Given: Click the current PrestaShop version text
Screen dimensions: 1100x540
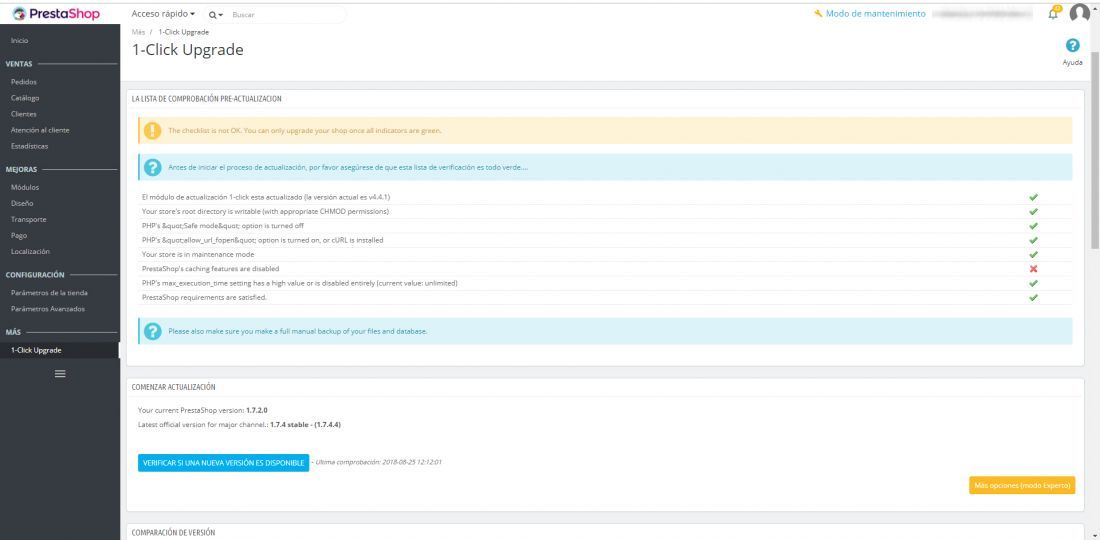Looking at the screenshot, I should point(203,410).
